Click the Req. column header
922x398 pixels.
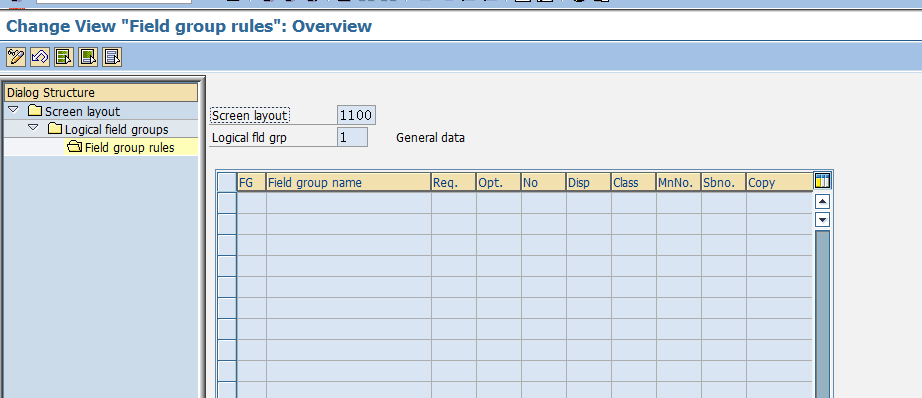pyautogui.click(x=453, y=182)
